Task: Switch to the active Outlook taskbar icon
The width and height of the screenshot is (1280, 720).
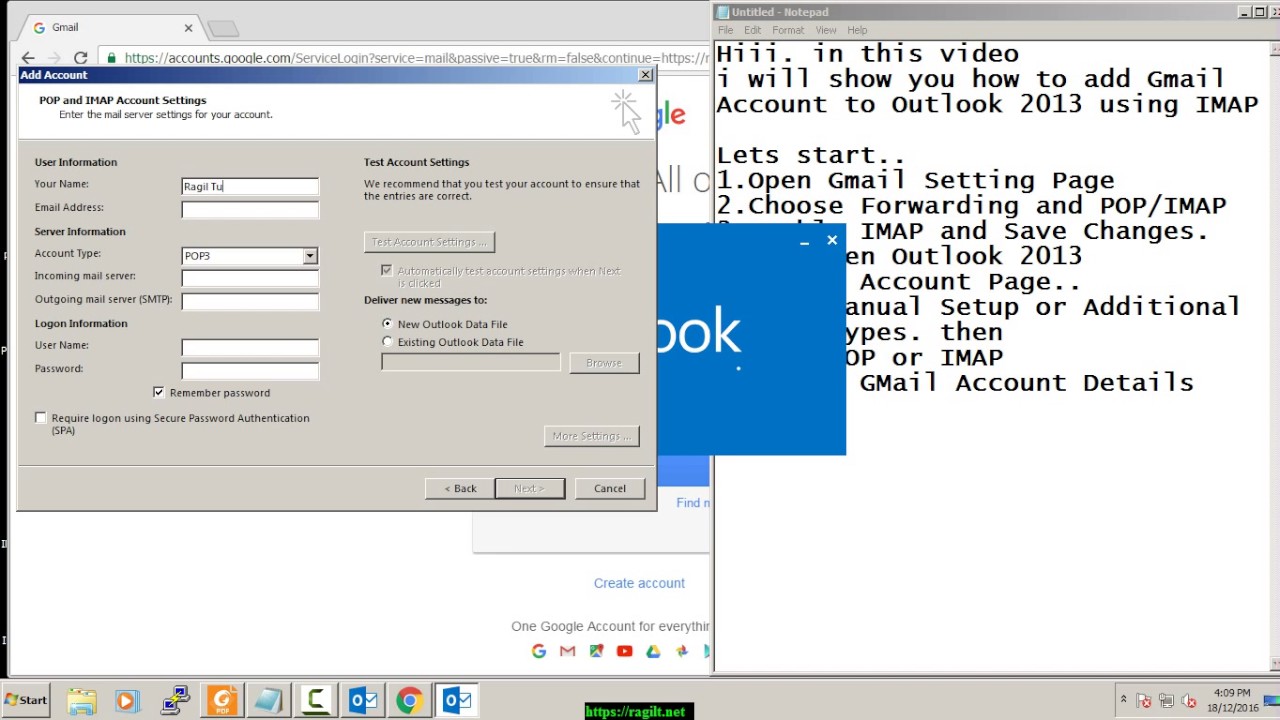Action: click(456, 700)
